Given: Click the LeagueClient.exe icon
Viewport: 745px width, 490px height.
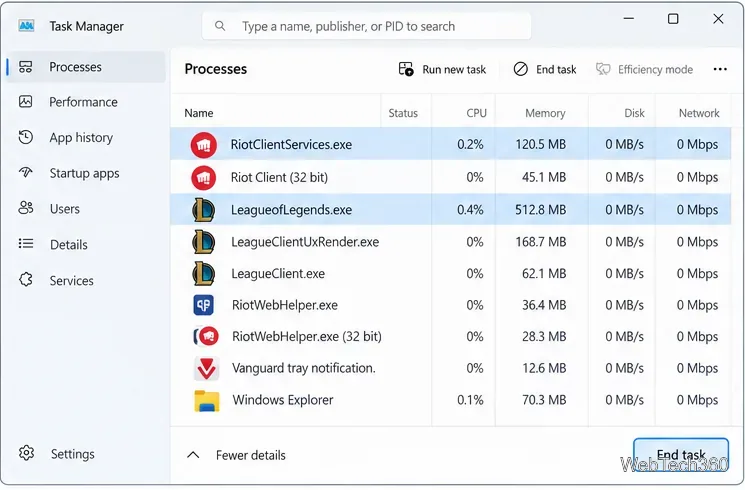Looking at the screenshot, I should click(204, 274).
